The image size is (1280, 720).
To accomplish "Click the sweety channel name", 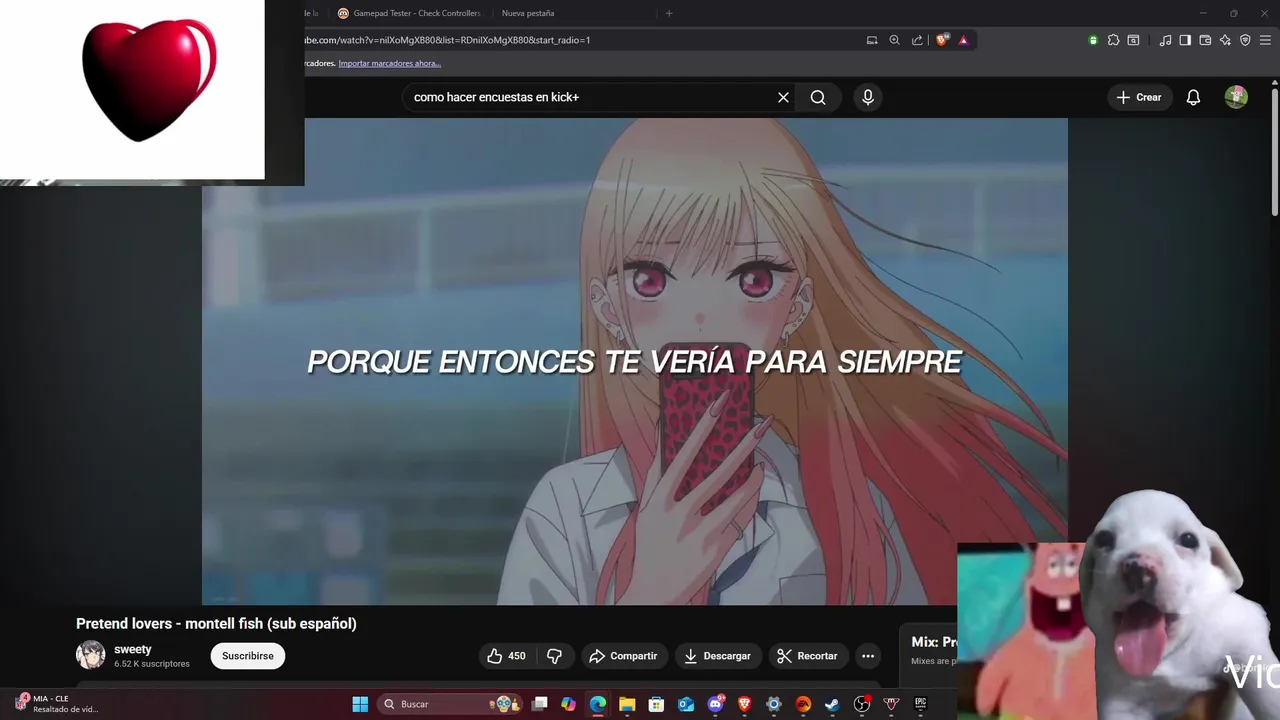I will click(133, 649).
